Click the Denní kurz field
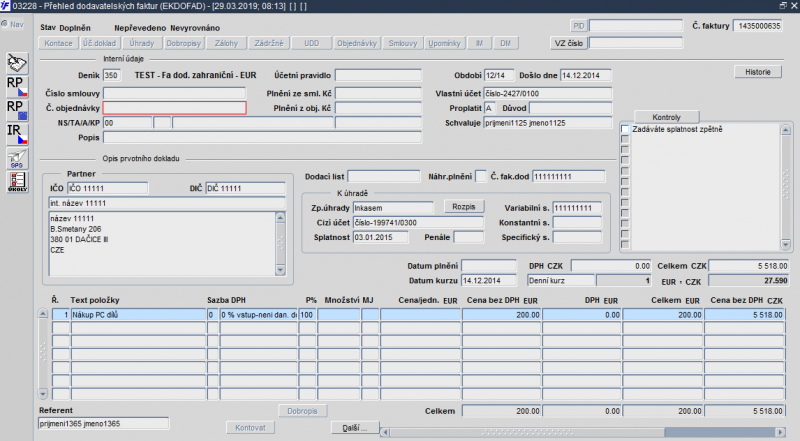This screenshot has width=800, height=441. [x=561, y=280]
